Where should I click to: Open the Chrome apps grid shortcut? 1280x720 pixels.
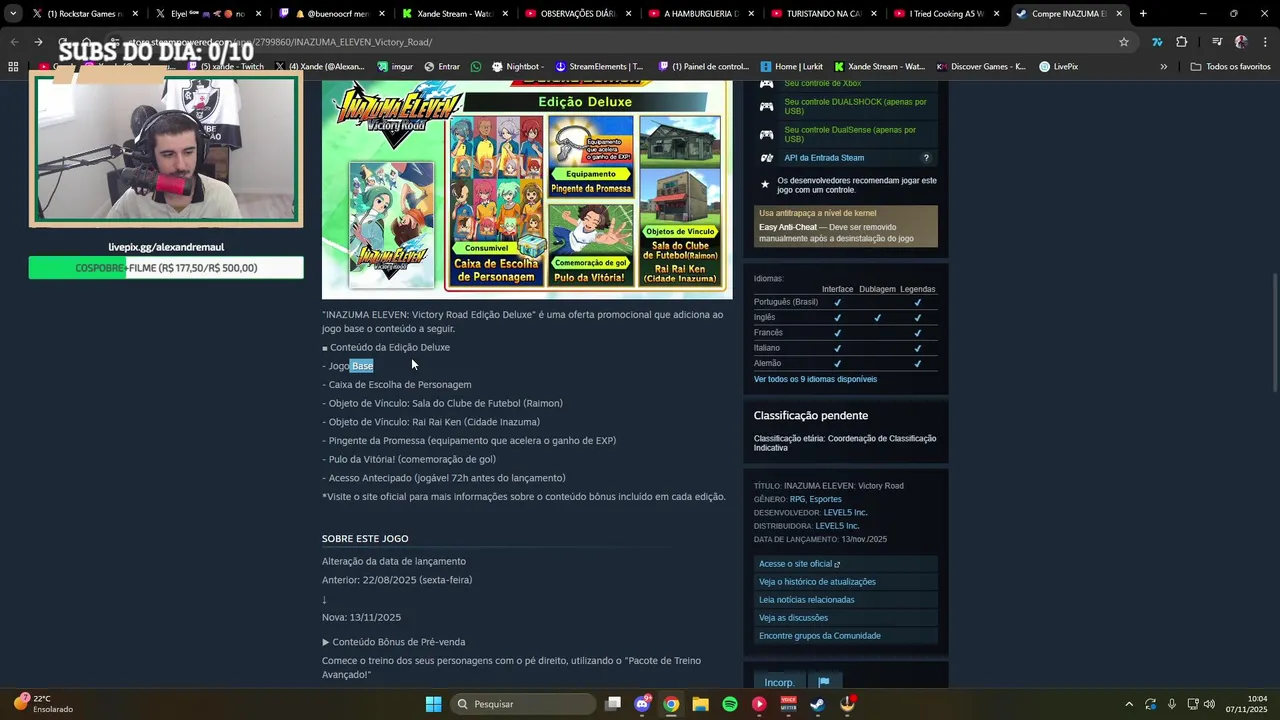click(13, 66)
